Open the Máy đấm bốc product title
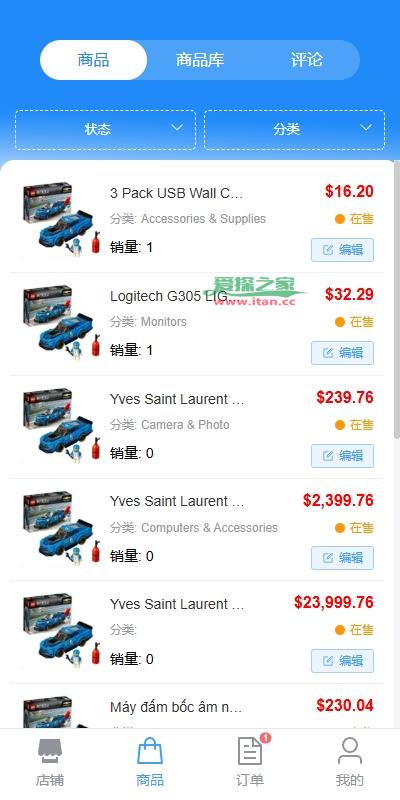 176,707
